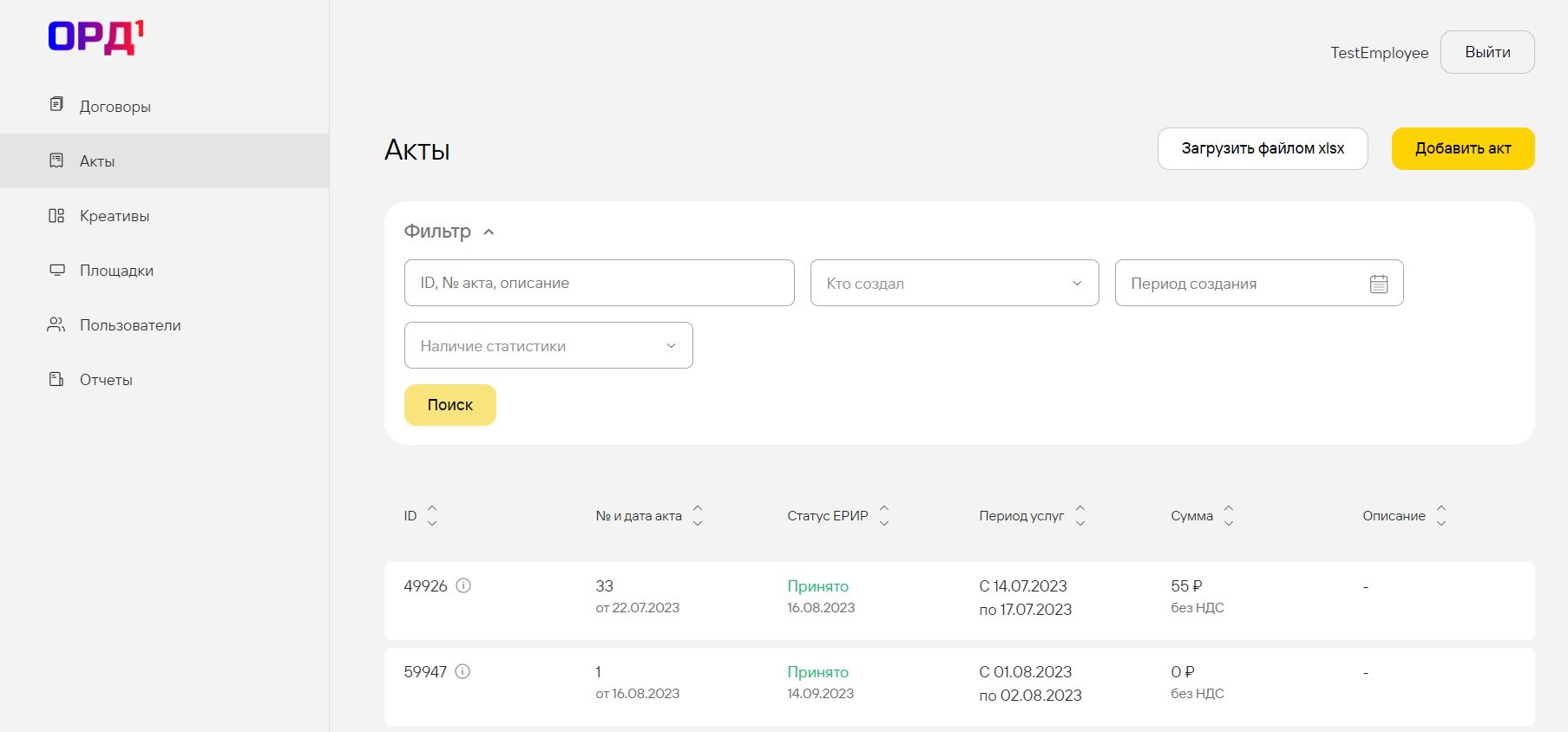Open Пользователи section
This screenshot has width=1568, height=732.
click(165, 324)
